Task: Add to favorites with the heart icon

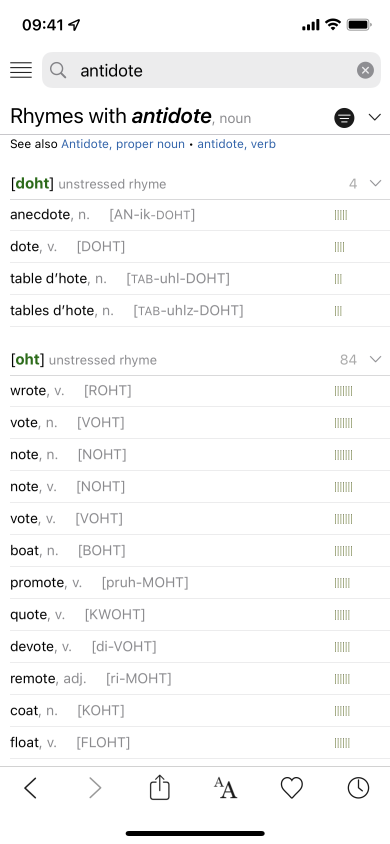Action: click(x=292, y=789)
